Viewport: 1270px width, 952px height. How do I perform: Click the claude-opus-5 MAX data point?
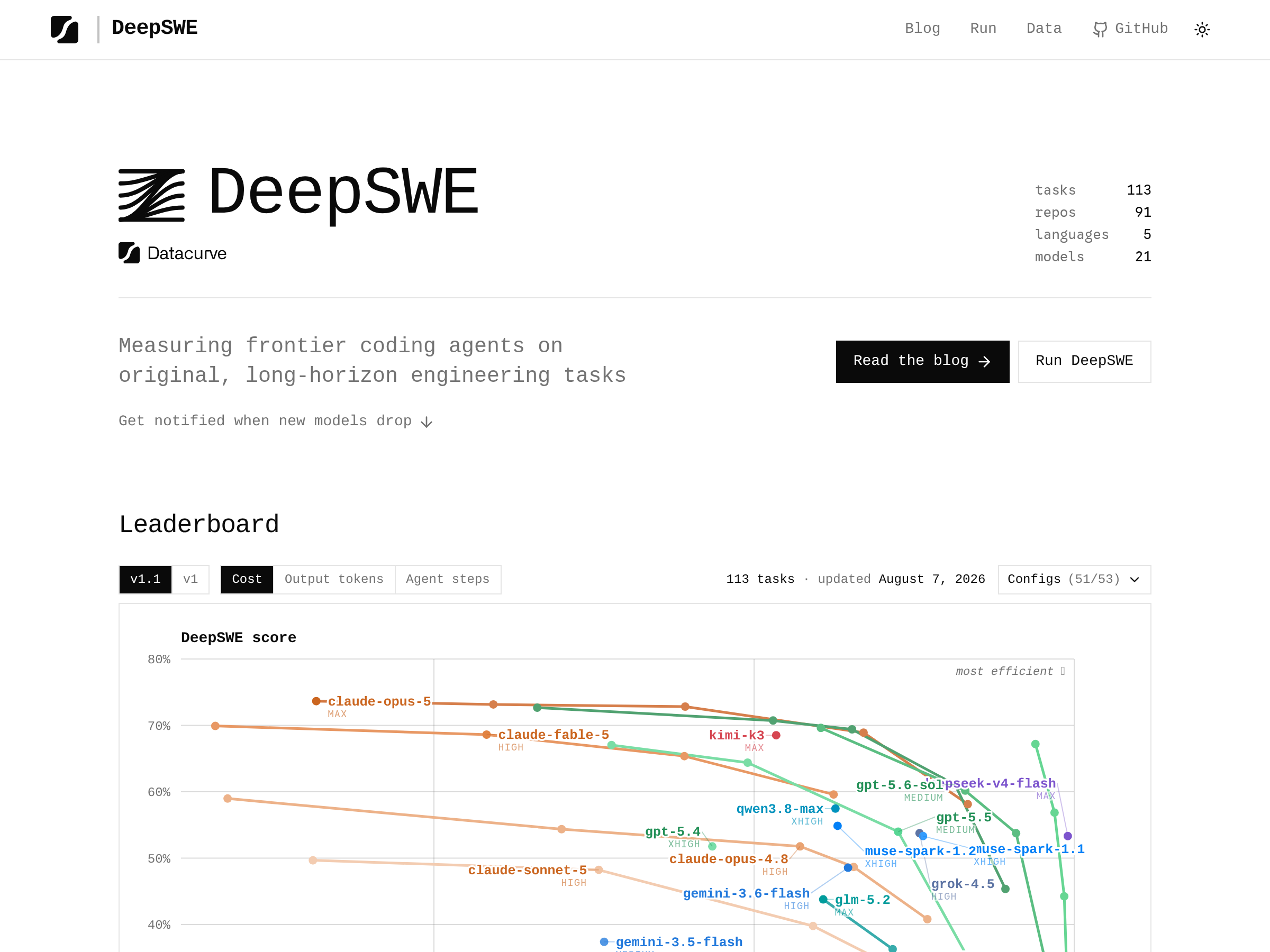click(x=316, y=701)
